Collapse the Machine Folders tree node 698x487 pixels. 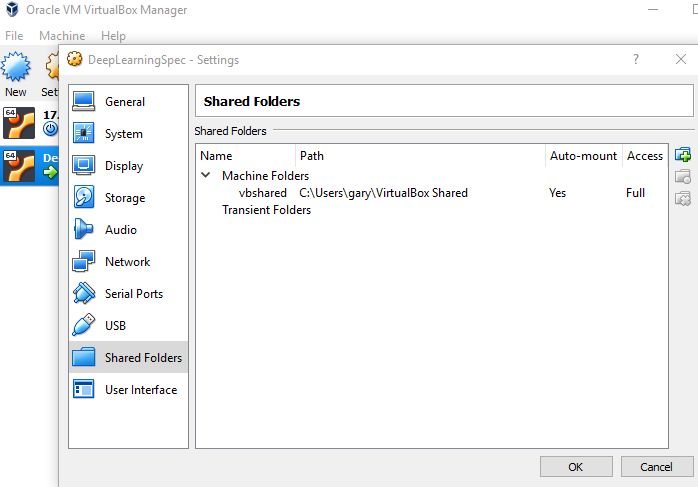coord(206,175)
